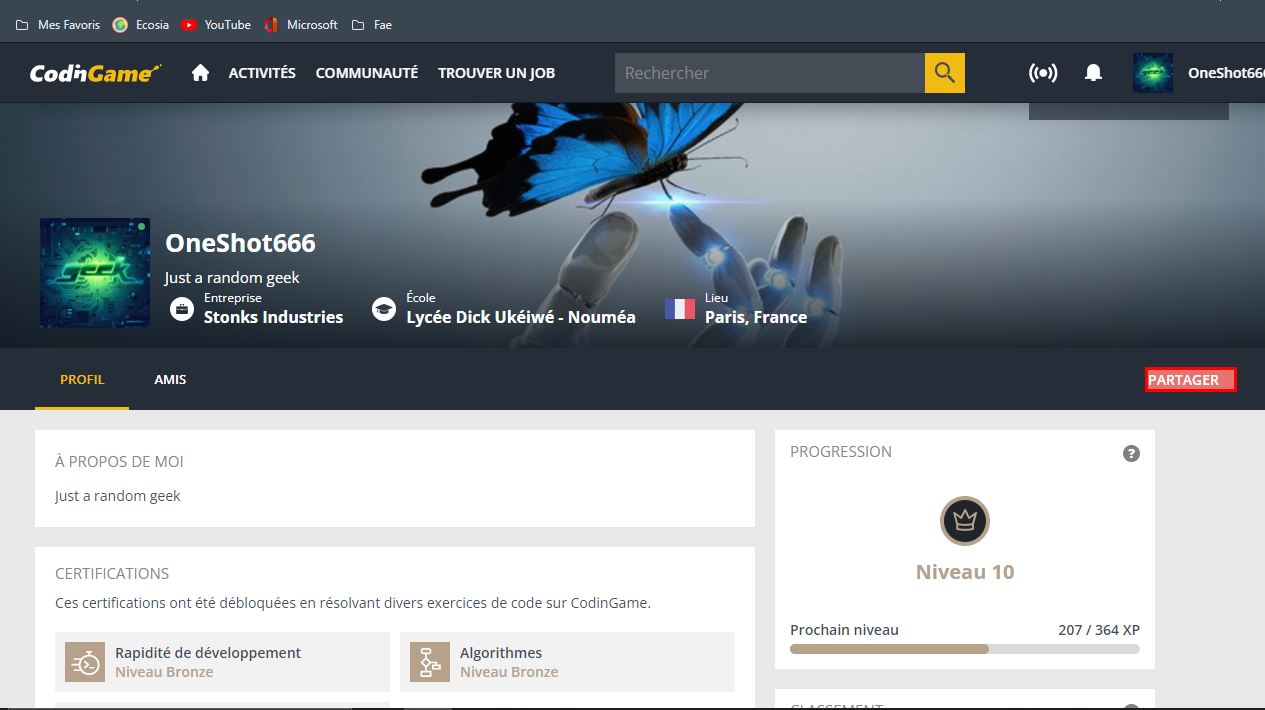The height and width of the screenshot is (710, 1265).
Task: Open the COMMUNAUTÉ menu
Action: point(367,73)
